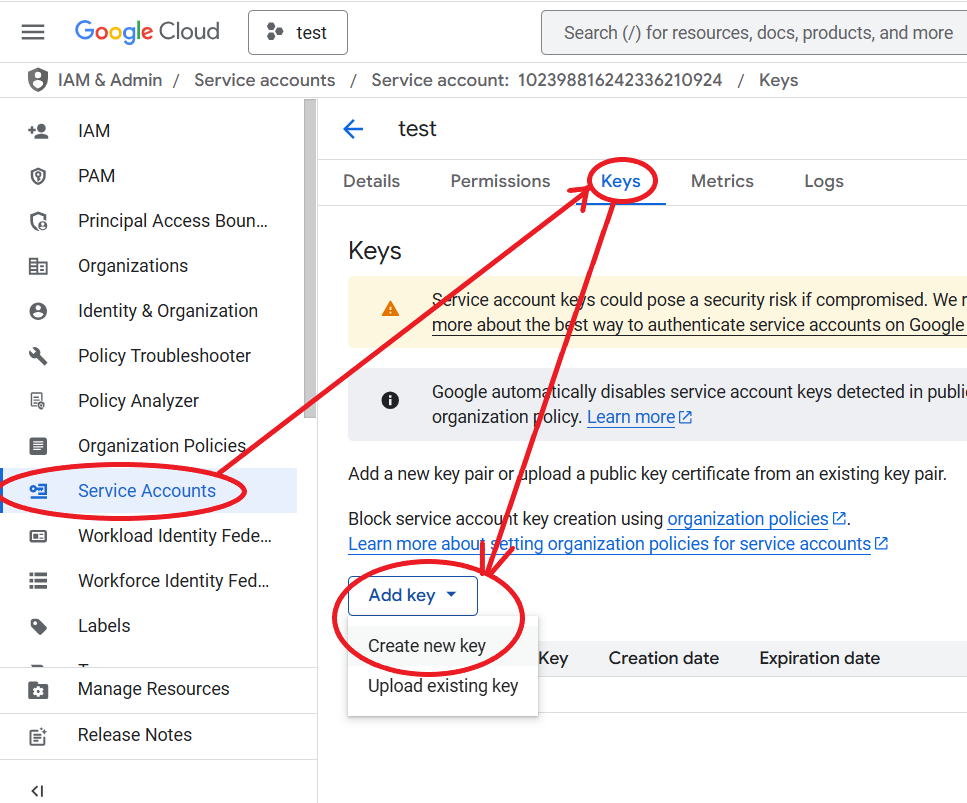Click the Labels tag icon
The image size is (967, 803).
click(38, 627)
